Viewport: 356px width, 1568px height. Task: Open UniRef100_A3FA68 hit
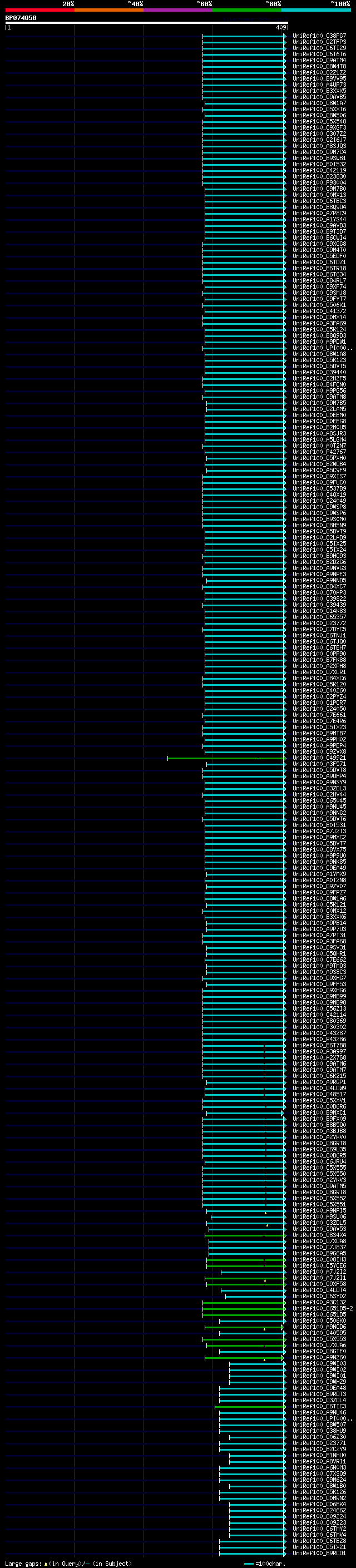pyautogui.click(x=319, y=942)
